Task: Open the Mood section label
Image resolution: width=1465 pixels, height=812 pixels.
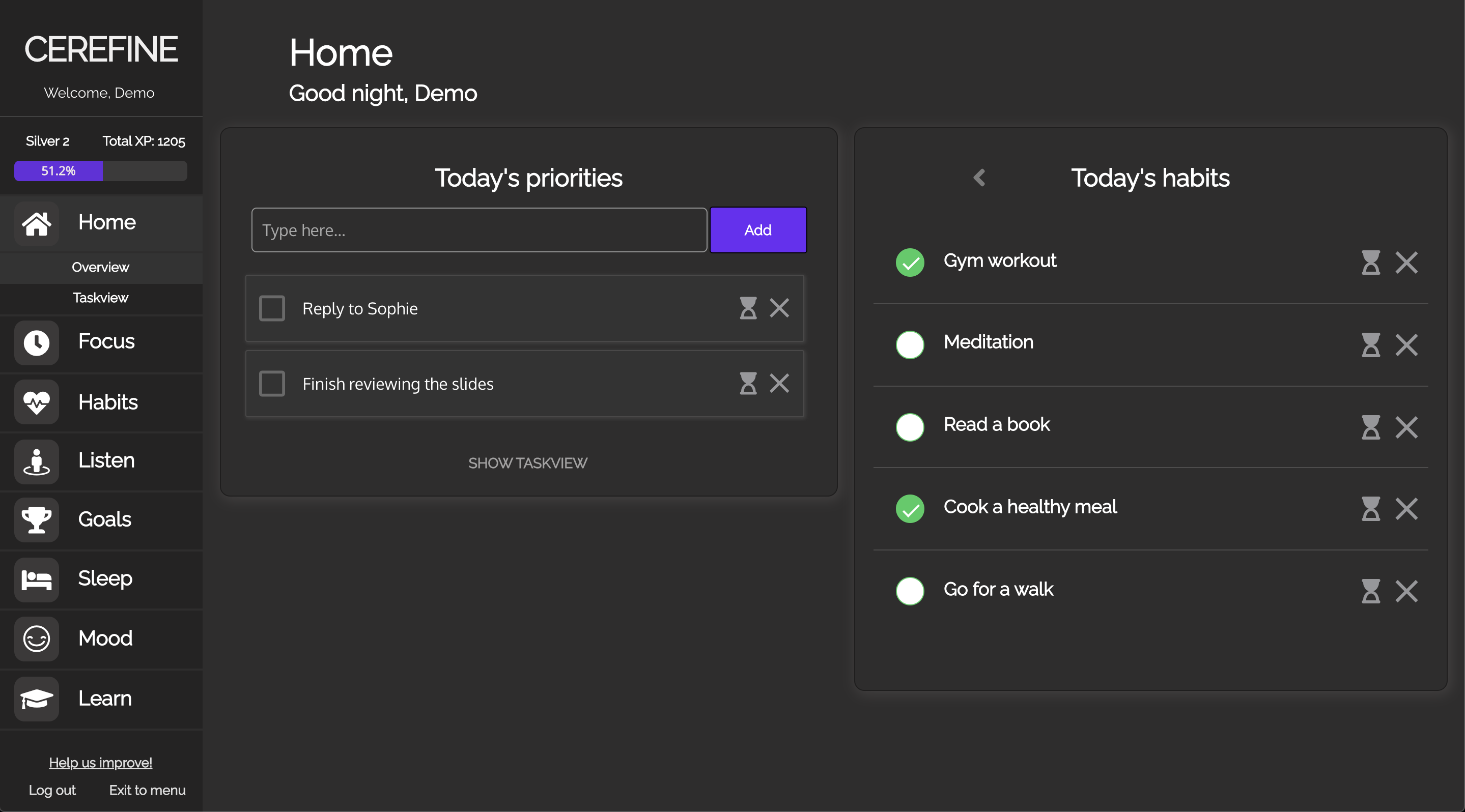Action: [x=105, y=638]
